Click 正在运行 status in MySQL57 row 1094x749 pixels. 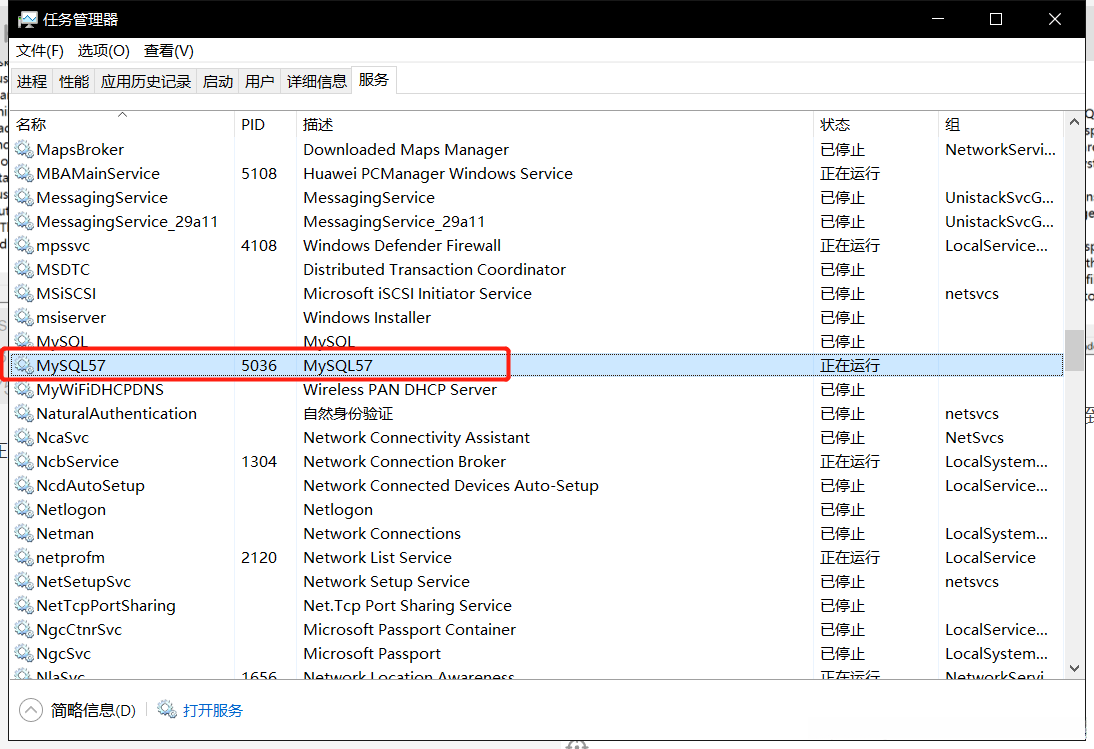click(x=850, y=365)
